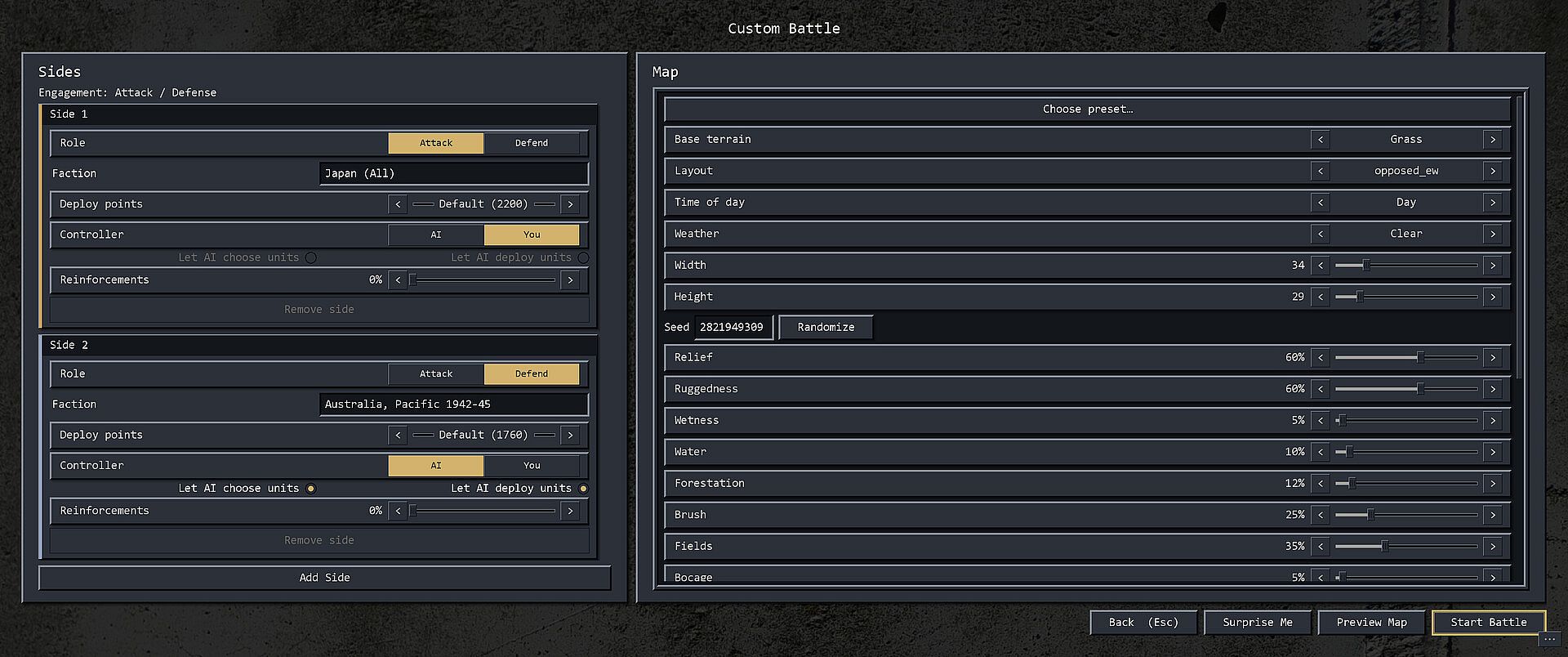Click the map settings vertical scrollbar
The width and height of the screenshot is (1568, 657).
pos(1519,237)
